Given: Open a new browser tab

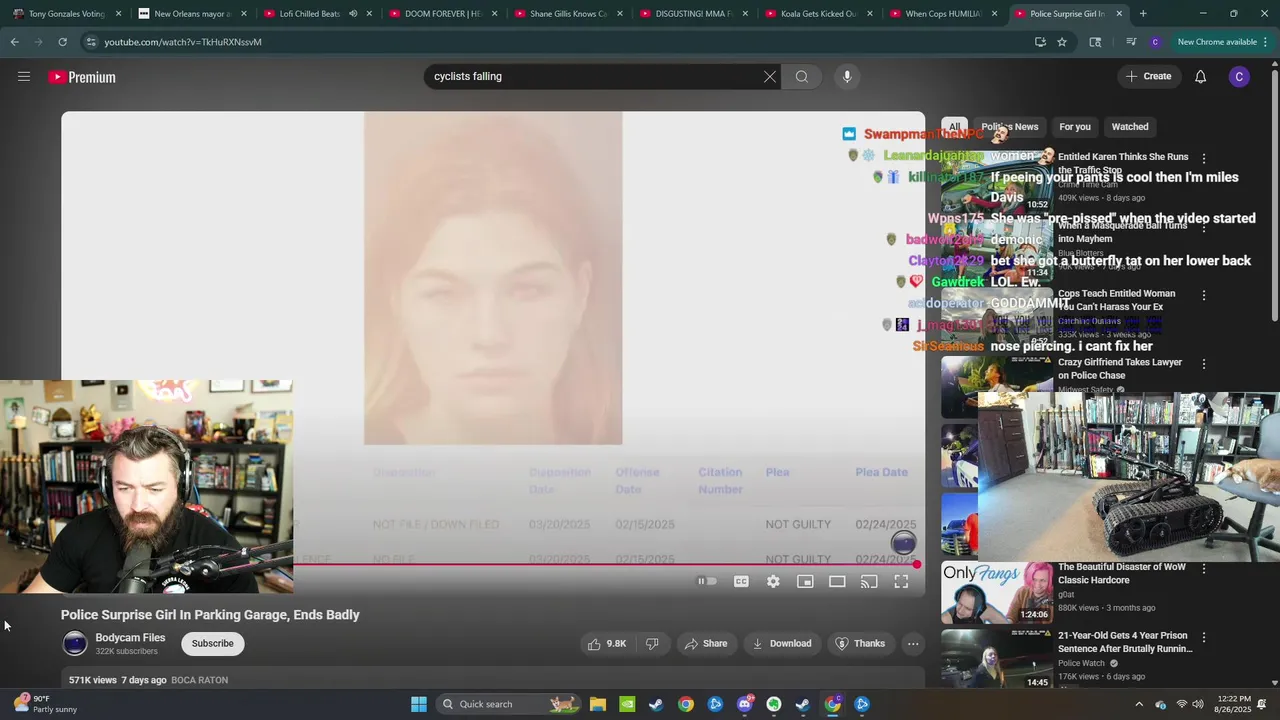Looking at the screenshot, I should pyautogui.click(x=1143, y=14).
